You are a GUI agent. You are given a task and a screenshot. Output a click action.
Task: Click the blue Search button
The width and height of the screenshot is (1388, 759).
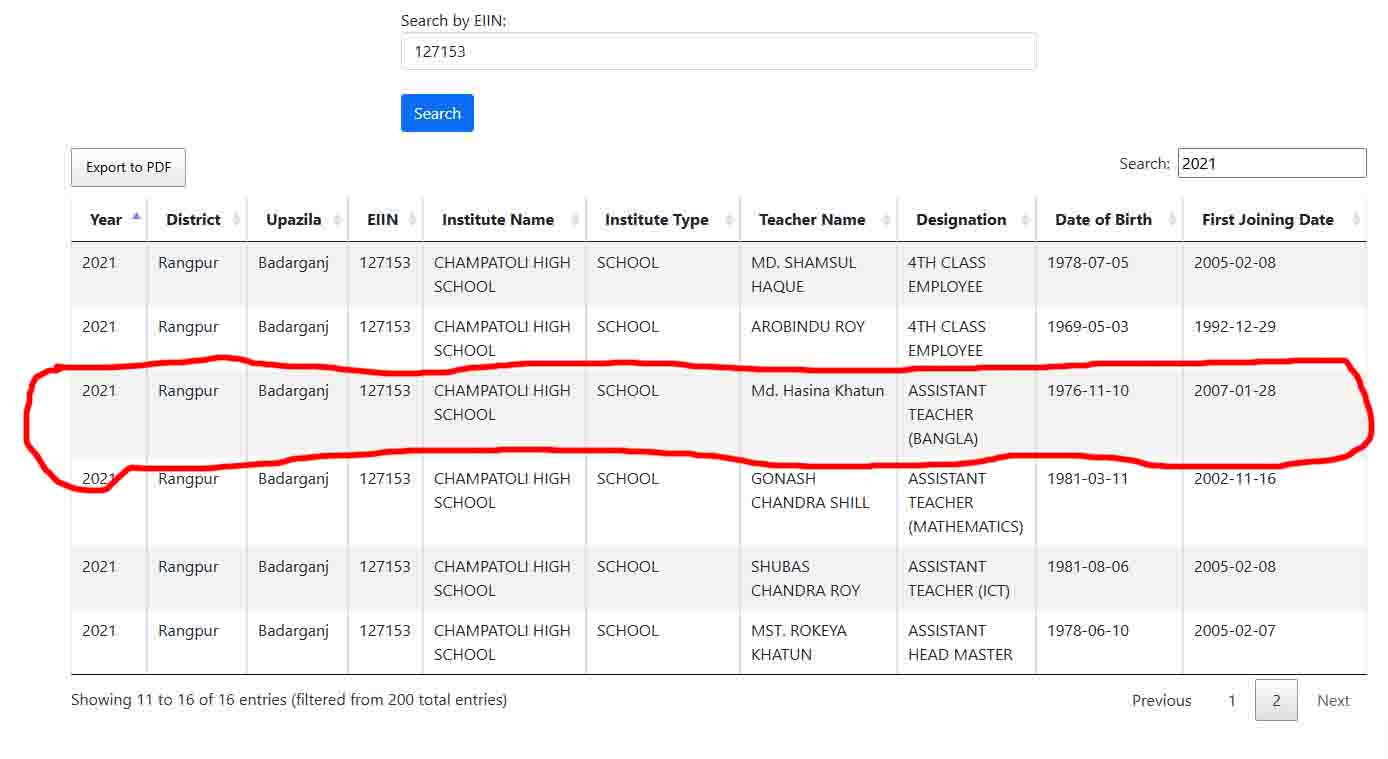coord(437,113)
